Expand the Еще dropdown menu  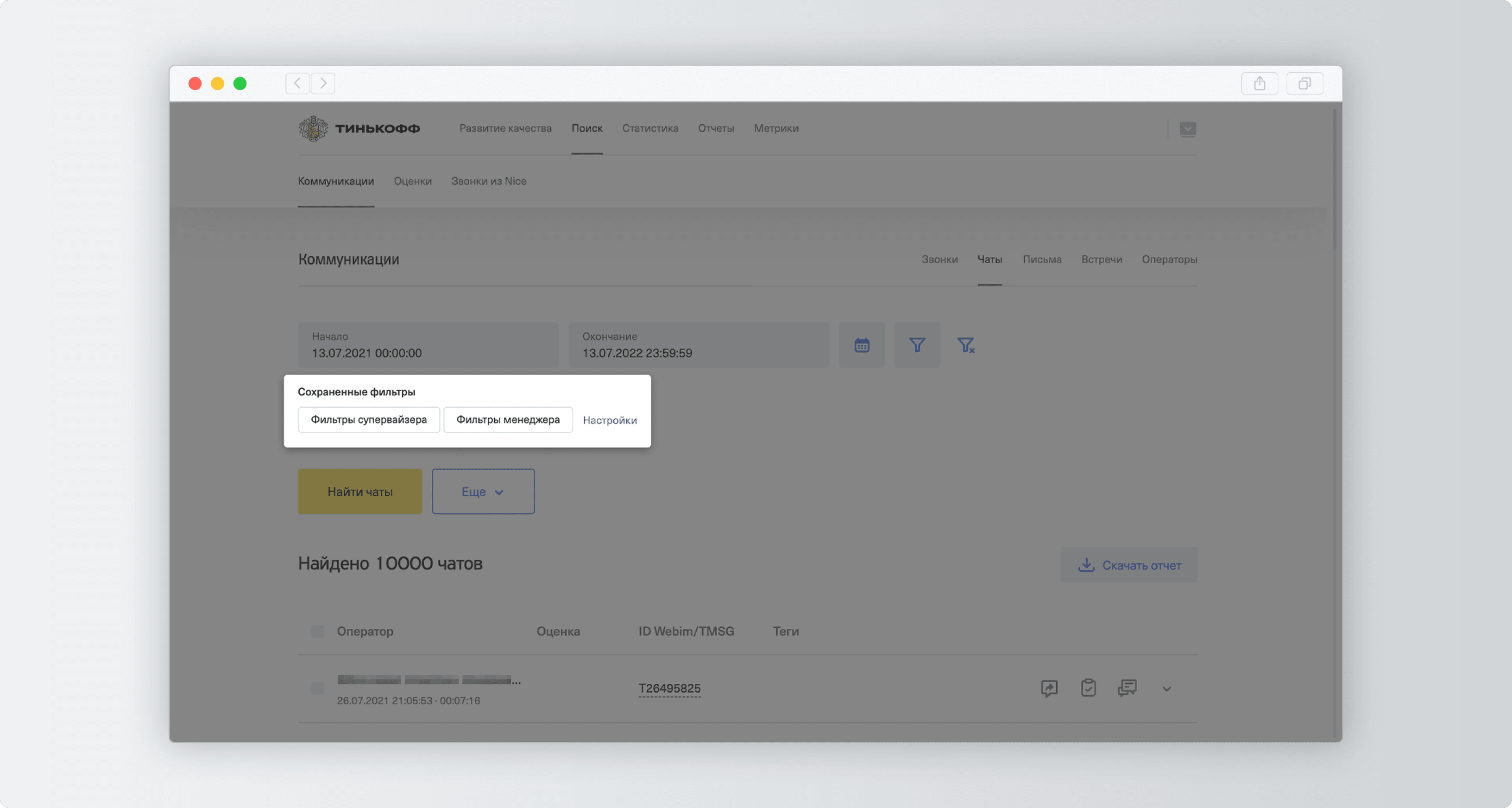coord(483,491)
